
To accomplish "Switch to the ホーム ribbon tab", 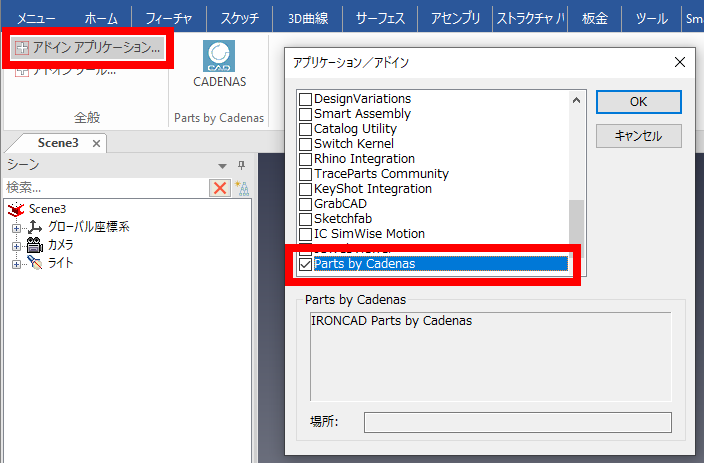I will (101, 19).
